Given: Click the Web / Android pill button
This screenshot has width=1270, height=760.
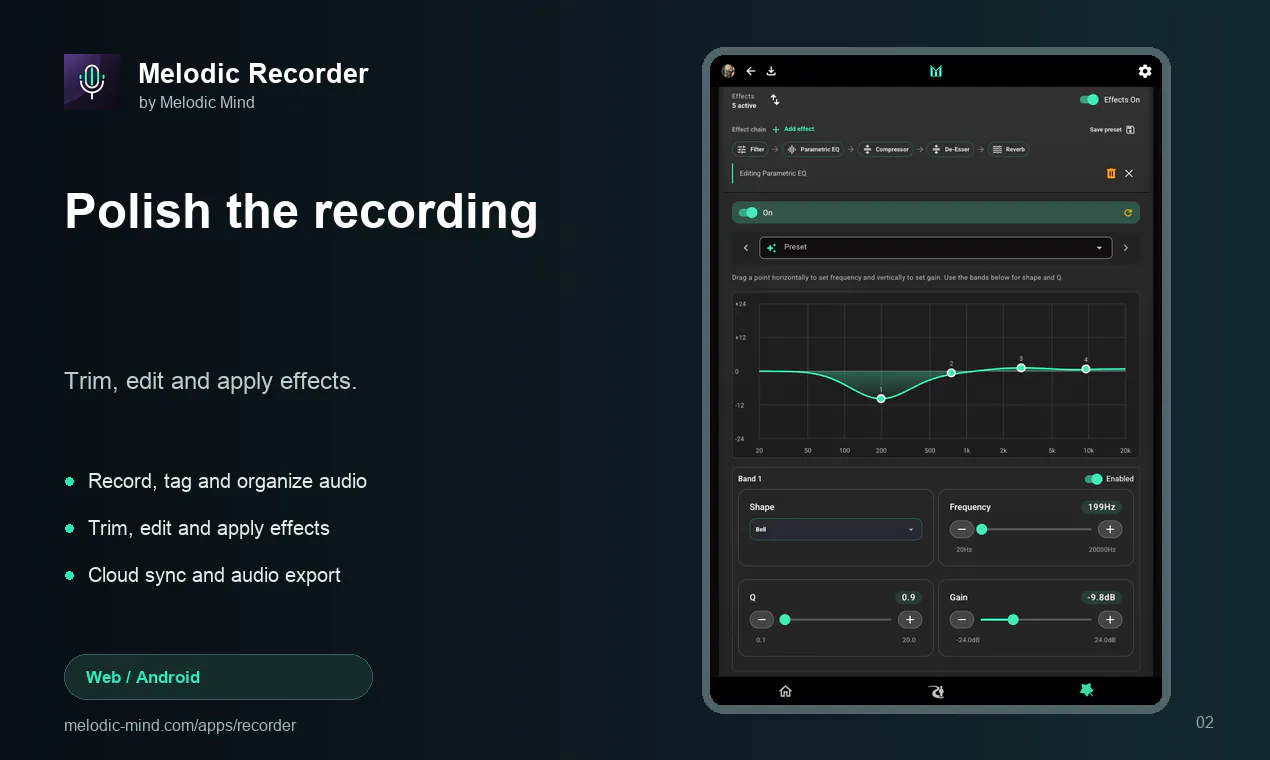Looking at the screenshot, I should [x=218, y=677].
